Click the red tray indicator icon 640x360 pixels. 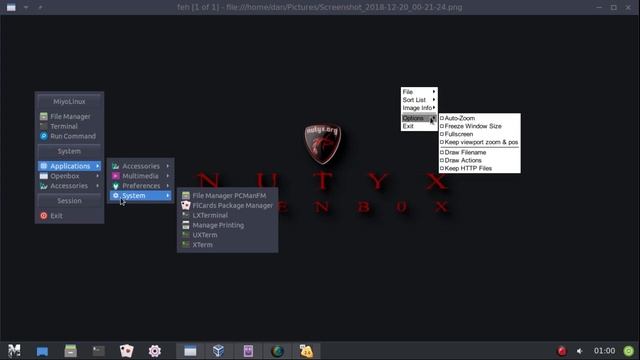point(562,351)
